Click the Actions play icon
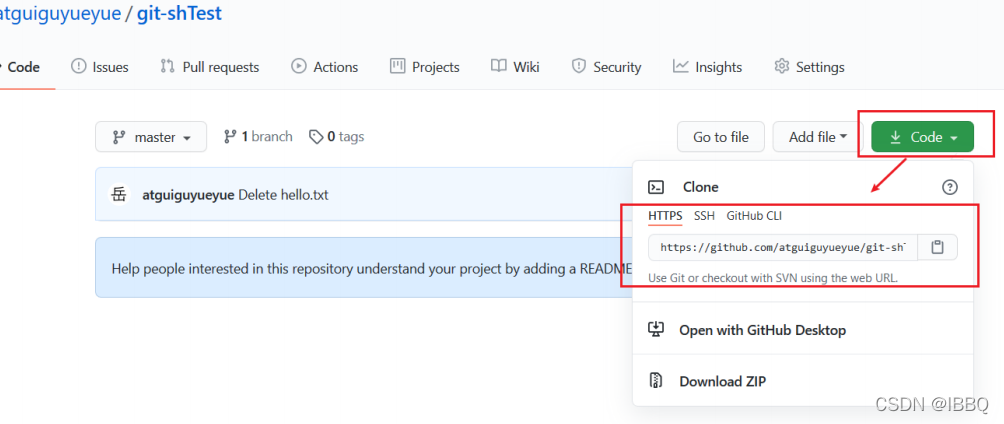 tap(298, 66)
